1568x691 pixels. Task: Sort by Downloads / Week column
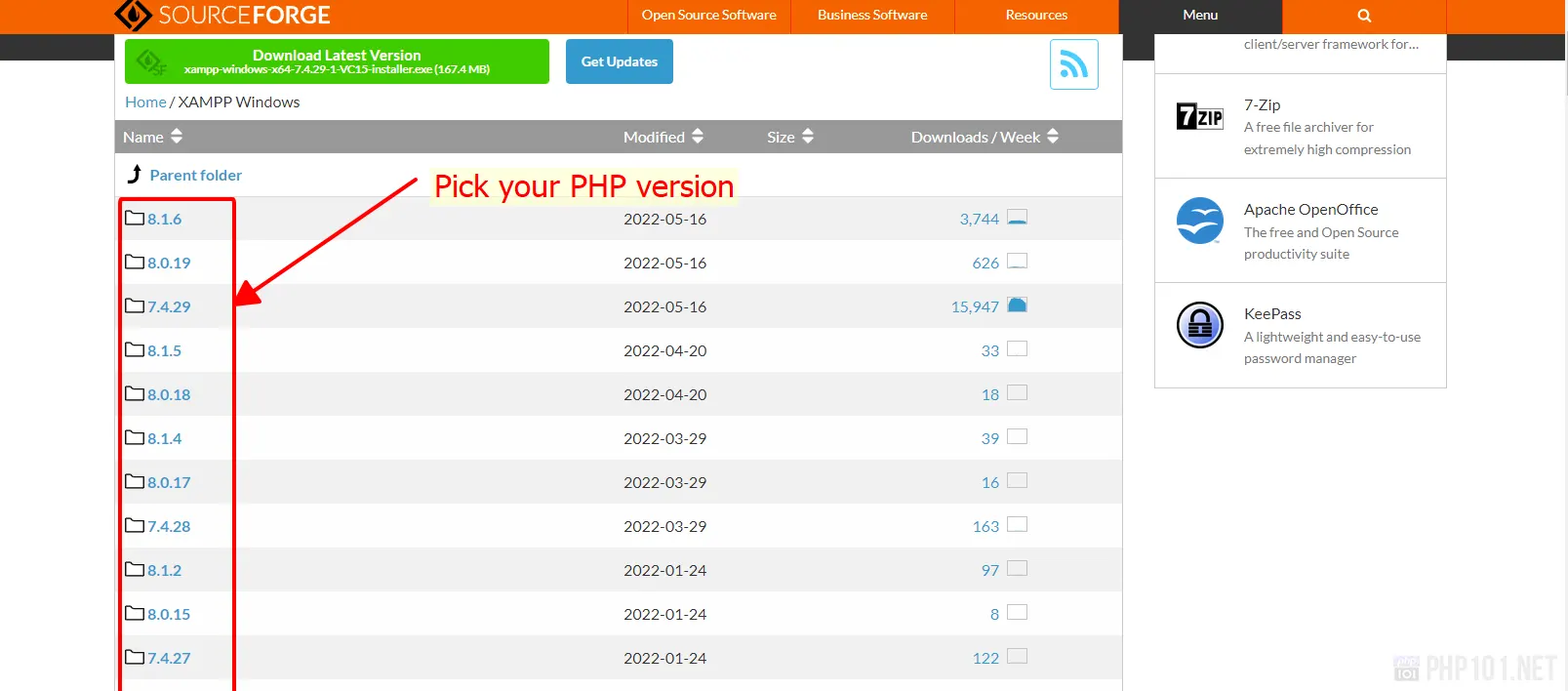(984, 137)
